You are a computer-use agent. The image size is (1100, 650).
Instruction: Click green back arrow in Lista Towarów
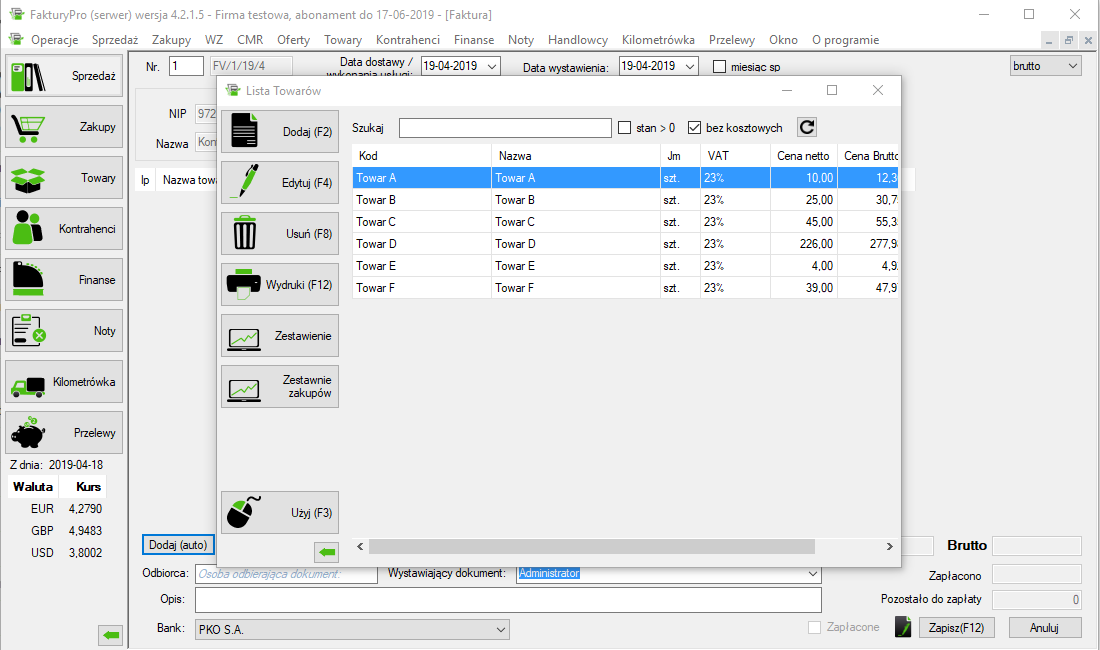[327, 552]
